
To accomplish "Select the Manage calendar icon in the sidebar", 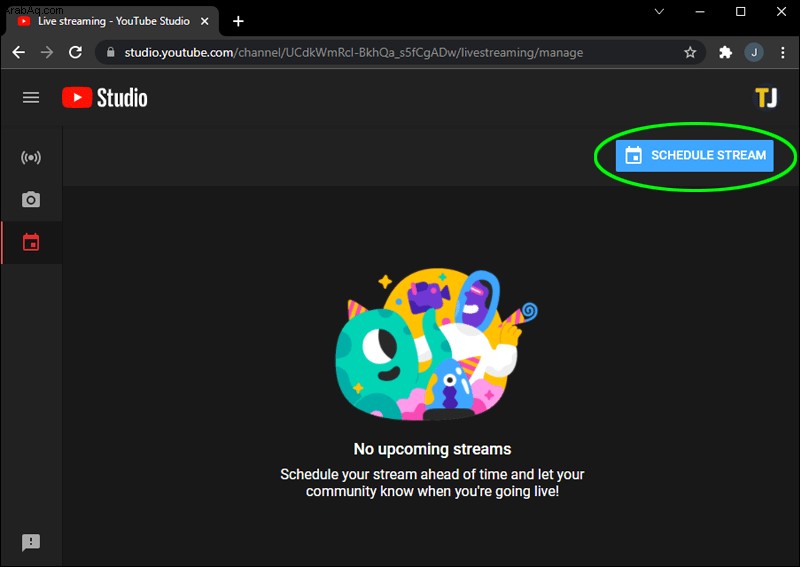I will coord(31,242).
